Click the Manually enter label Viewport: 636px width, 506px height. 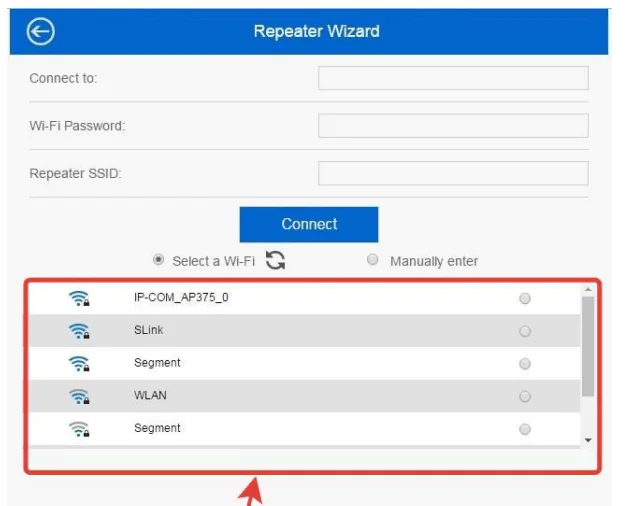[434, 261]
